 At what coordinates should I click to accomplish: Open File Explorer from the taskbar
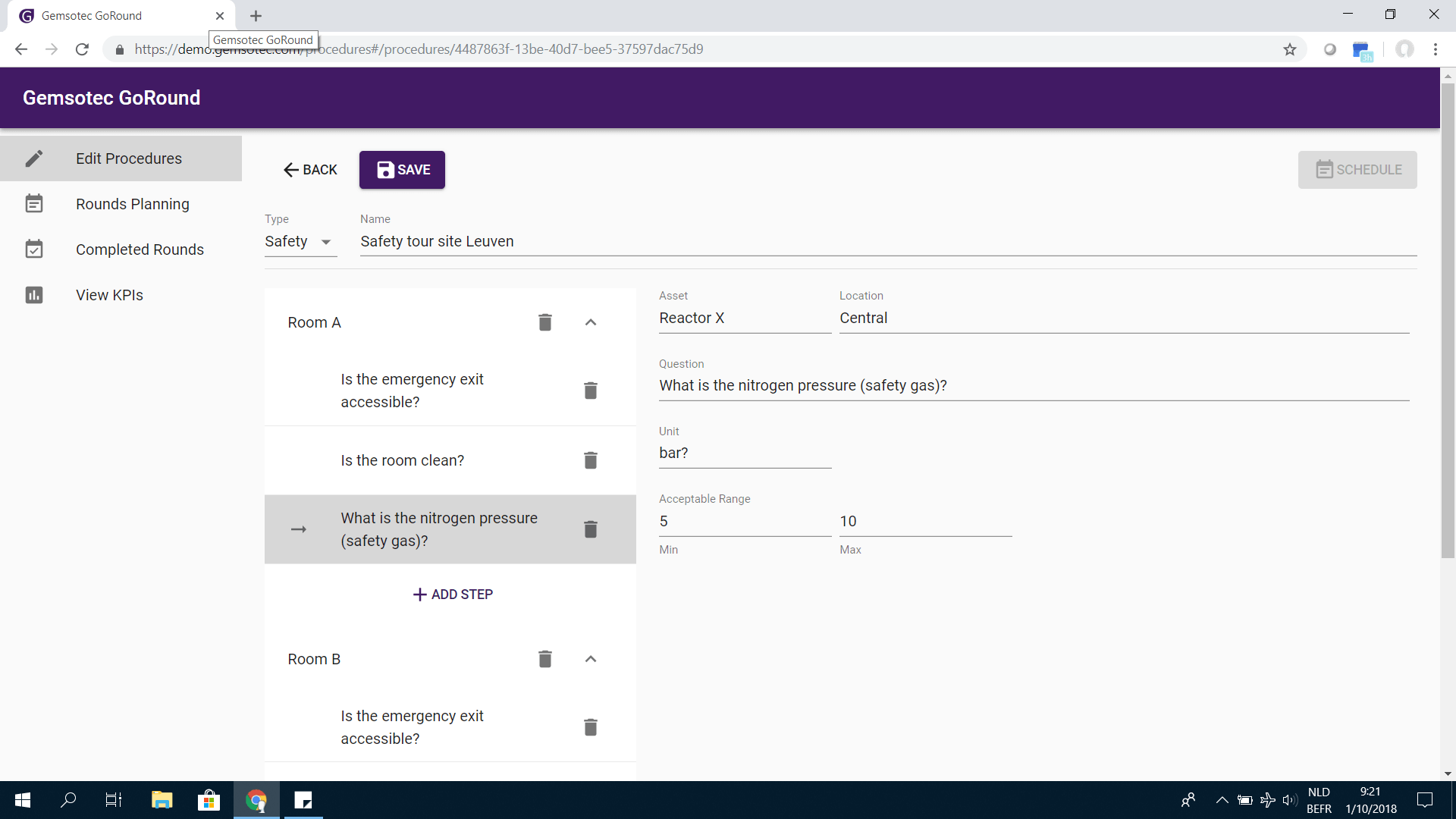click(162, 800)
